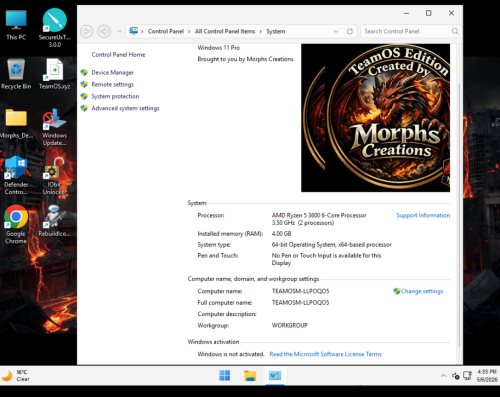Viewport: 500px width, 397px height.
Task: Click the Back navigation arrow
Action: [87, 31]
